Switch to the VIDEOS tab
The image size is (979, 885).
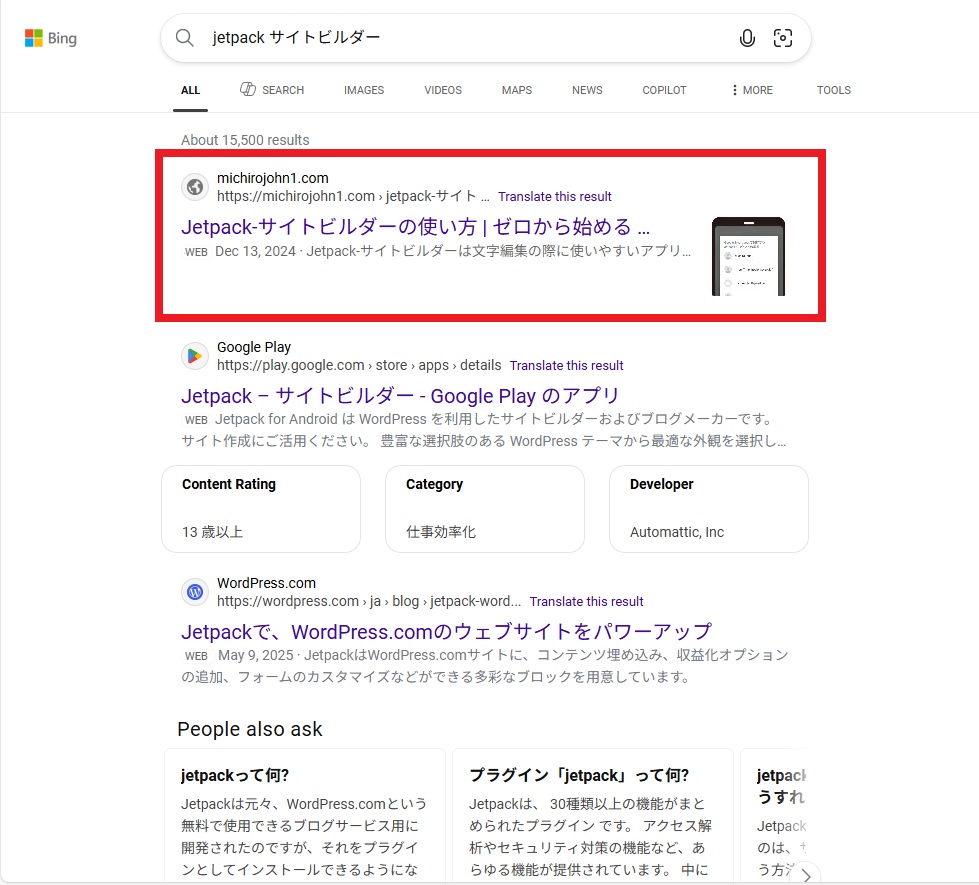[x=443, y=90]
